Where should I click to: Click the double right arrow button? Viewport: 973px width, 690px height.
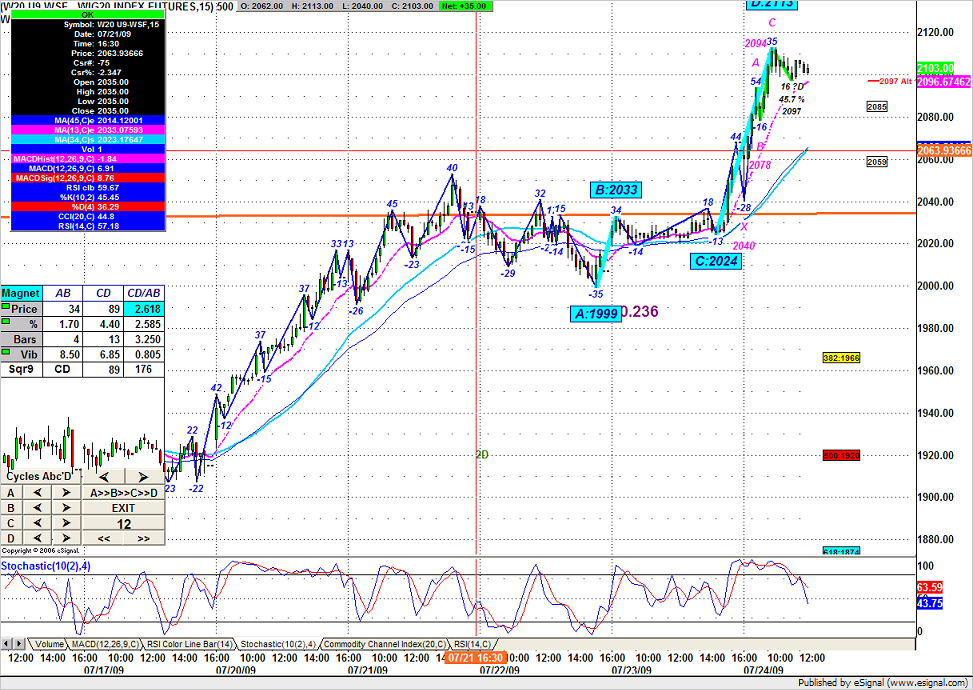[144, 538]
